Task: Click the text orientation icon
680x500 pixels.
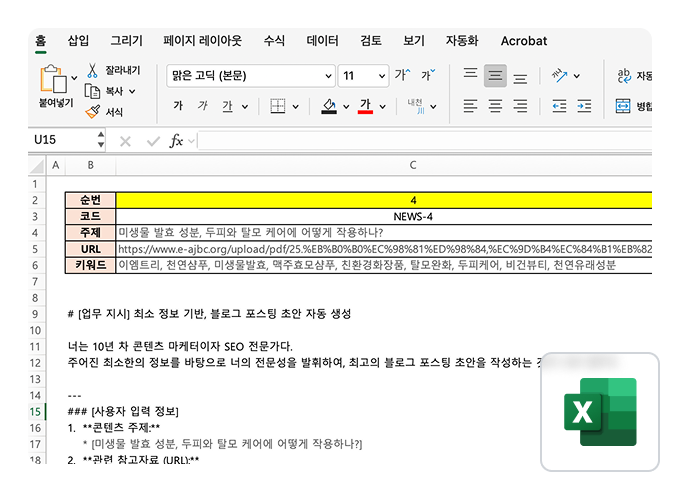Action: pyautogui.click(x=559, y=76)
